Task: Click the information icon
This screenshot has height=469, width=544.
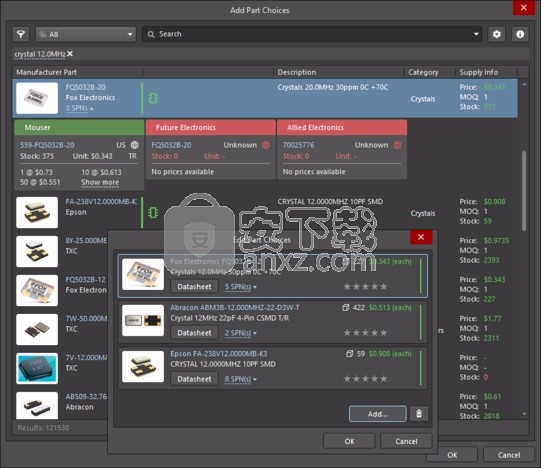Action: coord(520,34)
